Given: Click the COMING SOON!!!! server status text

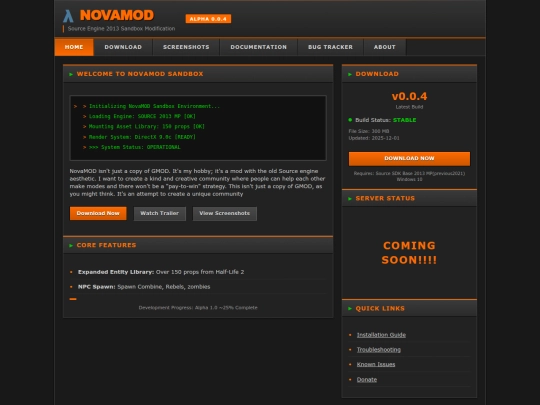Looking at the screenshot, I should click(409, 253).
